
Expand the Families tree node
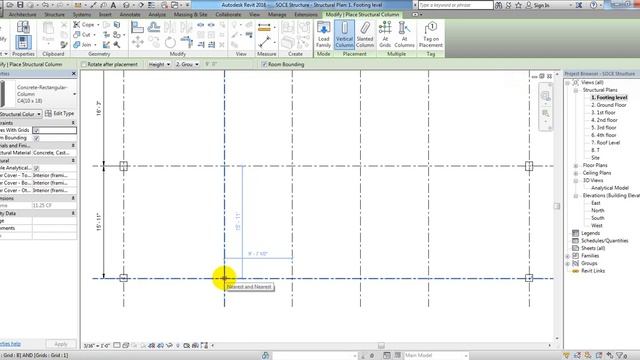point(567,256)
